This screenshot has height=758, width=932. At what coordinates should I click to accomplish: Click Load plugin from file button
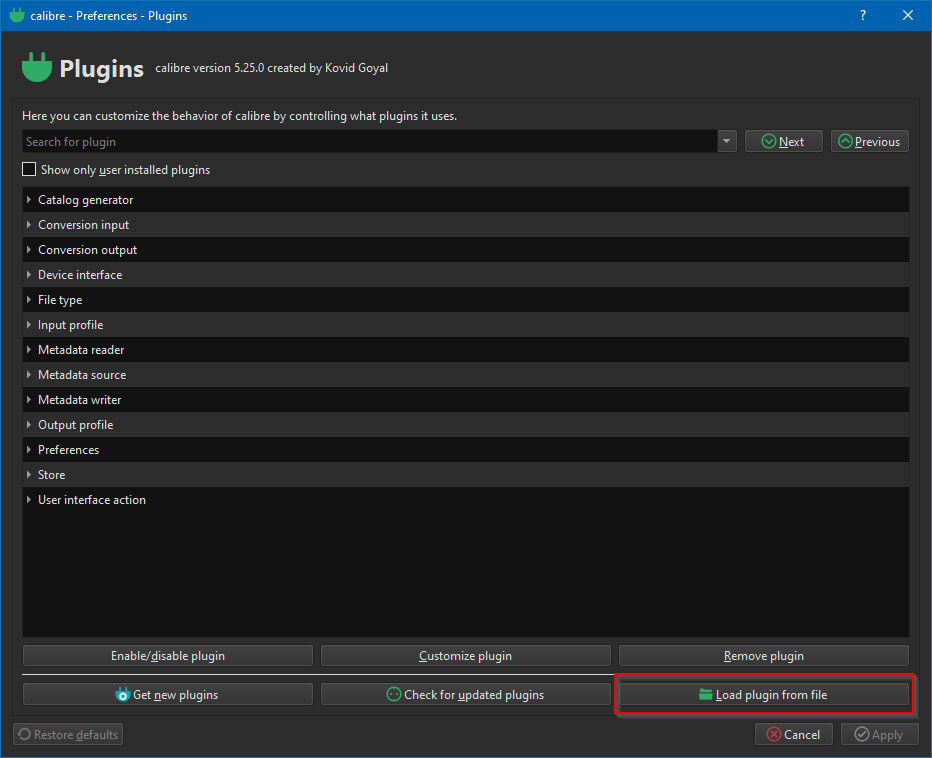(764, 694)
